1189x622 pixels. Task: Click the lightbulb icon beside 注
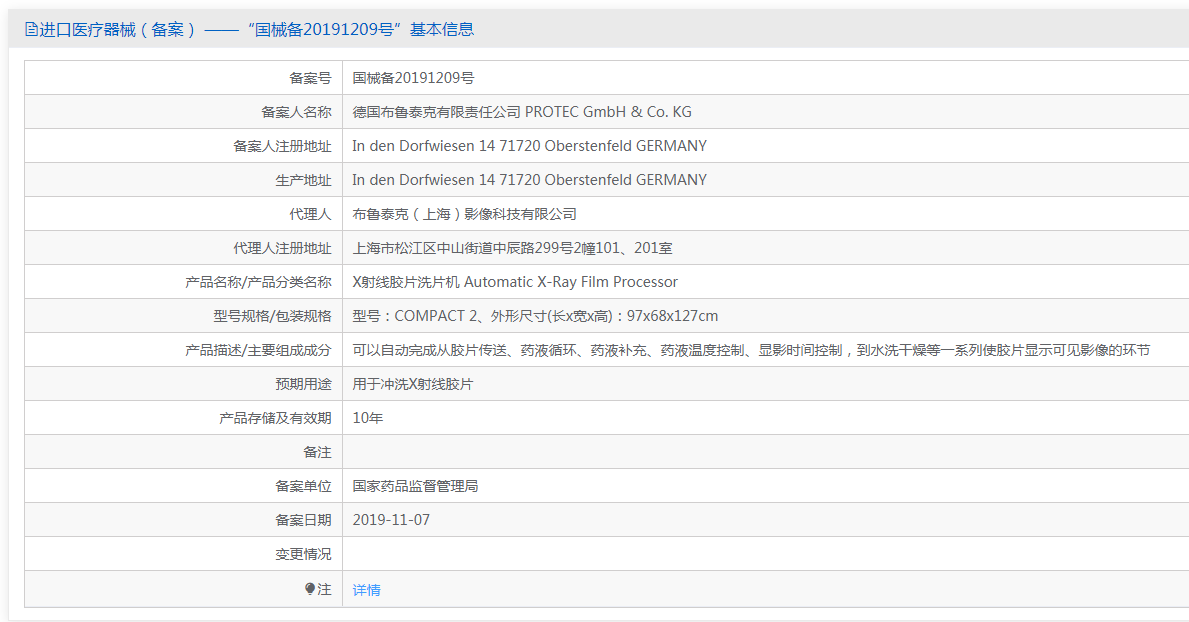[x=309, y=589]
